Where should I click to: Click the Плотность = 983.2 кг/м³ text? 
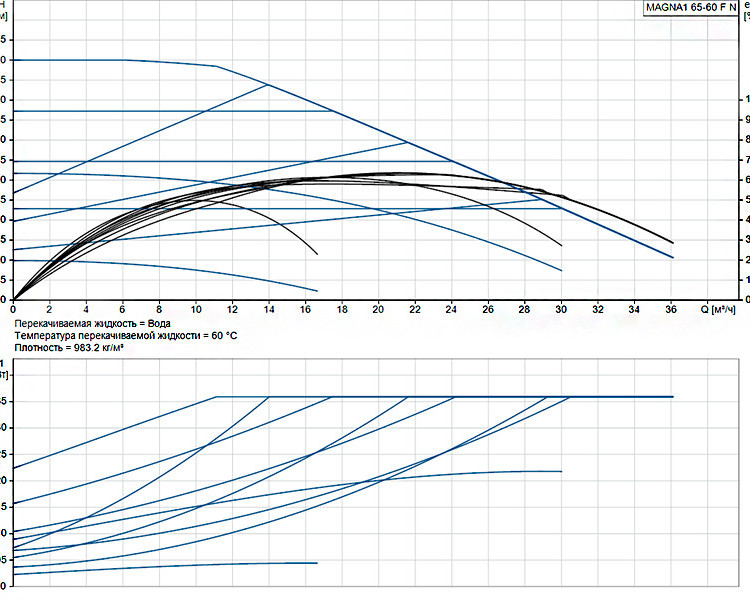(x=69, y=348)
